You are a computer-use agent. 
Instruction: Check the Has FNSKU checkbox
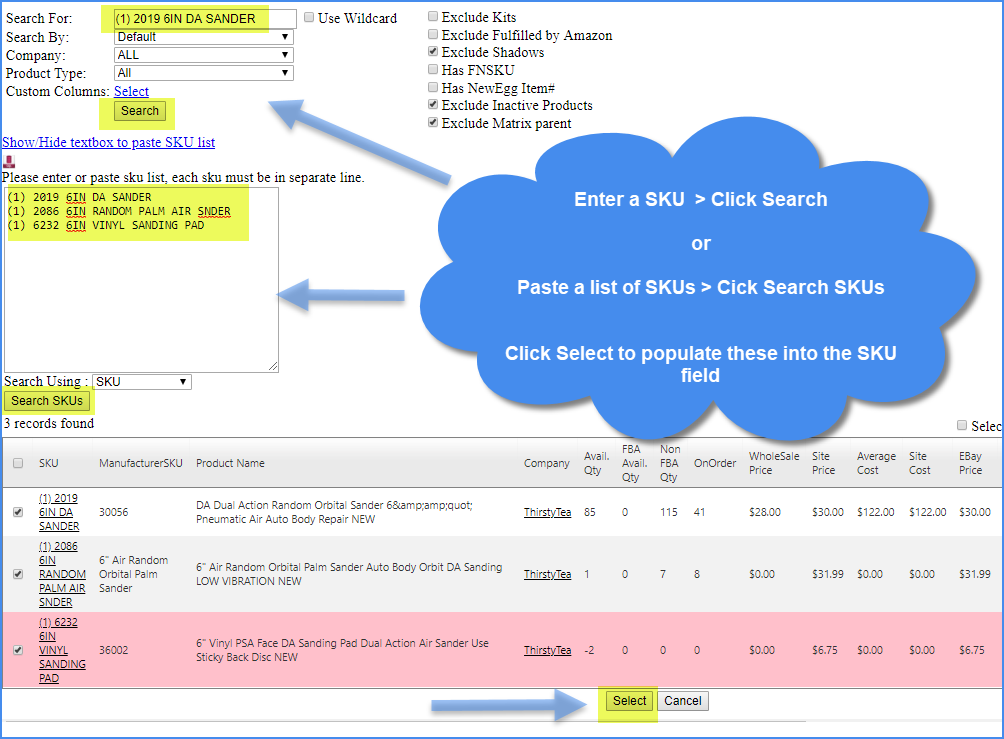pos(432,70)
